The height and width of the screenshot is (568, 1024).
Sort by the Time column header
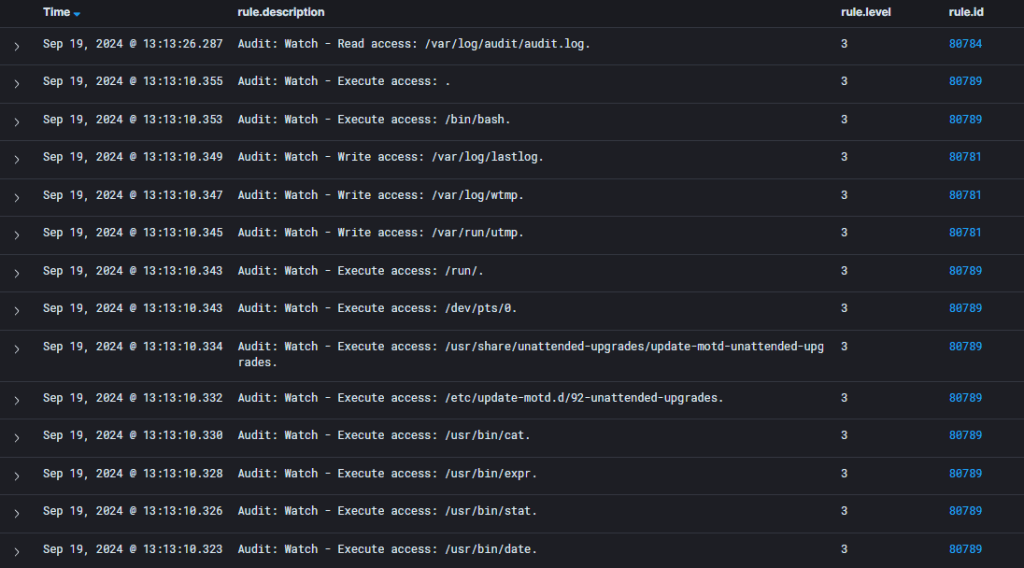click(x=56, y=12)
